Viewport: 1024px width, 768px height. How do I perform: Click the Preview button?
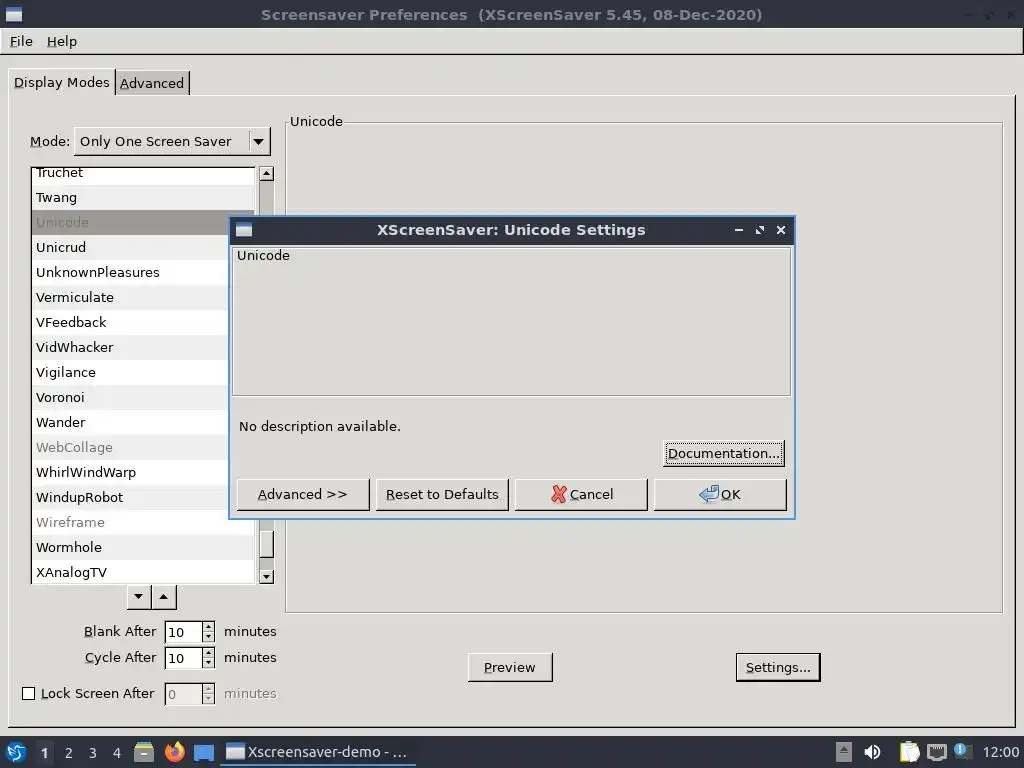[510, 667]
